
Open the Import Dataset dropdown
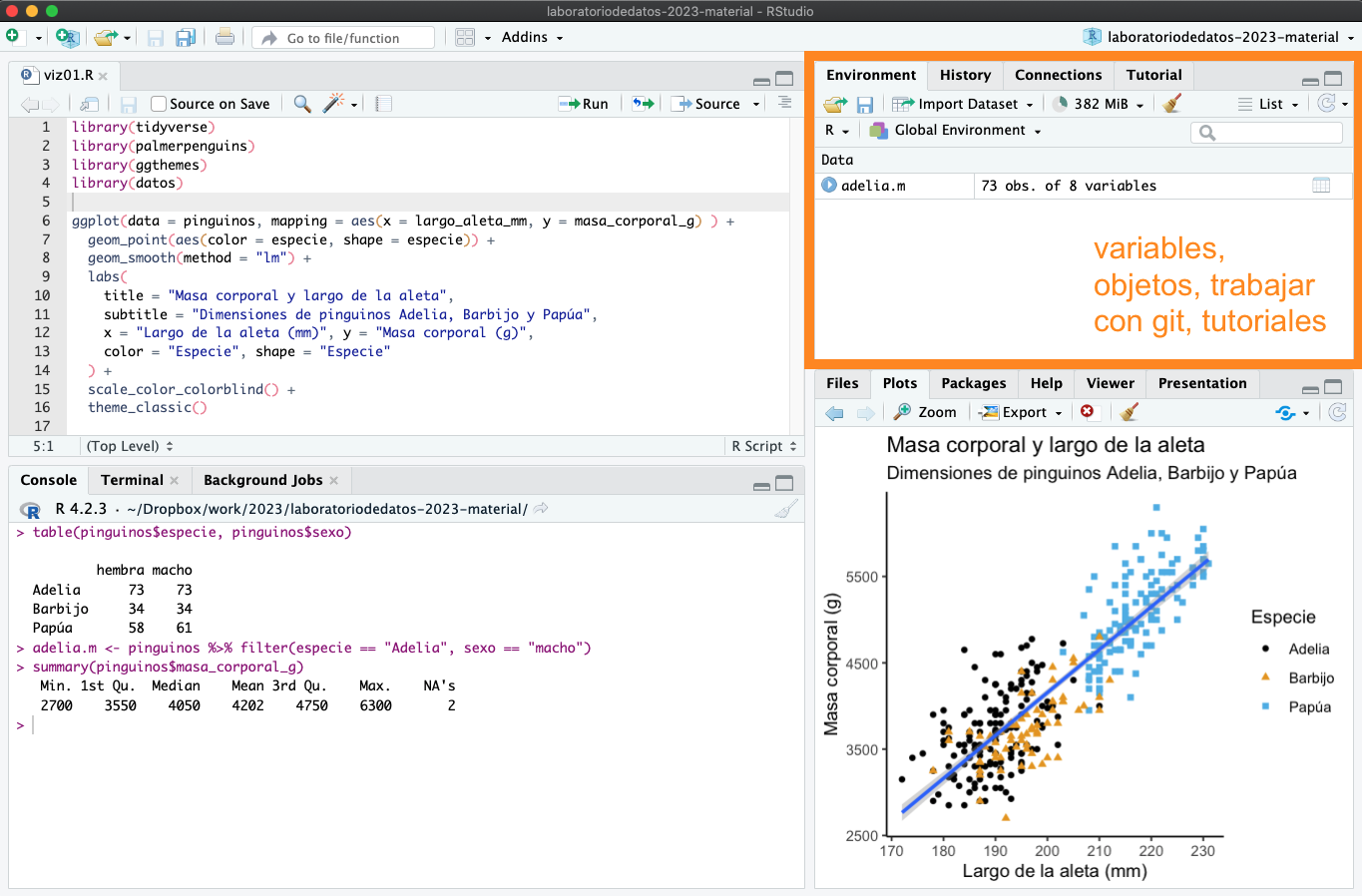tap(963, 104)
